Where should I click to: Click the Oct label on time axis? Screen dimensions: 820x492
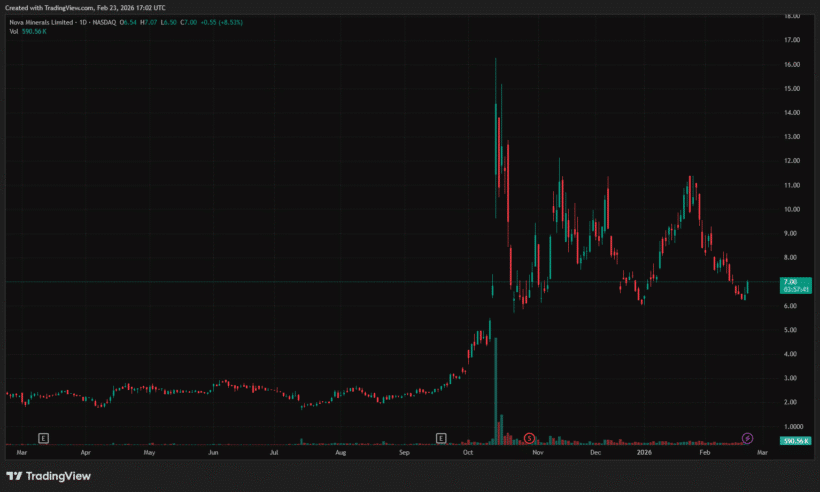tap(468, 453)
